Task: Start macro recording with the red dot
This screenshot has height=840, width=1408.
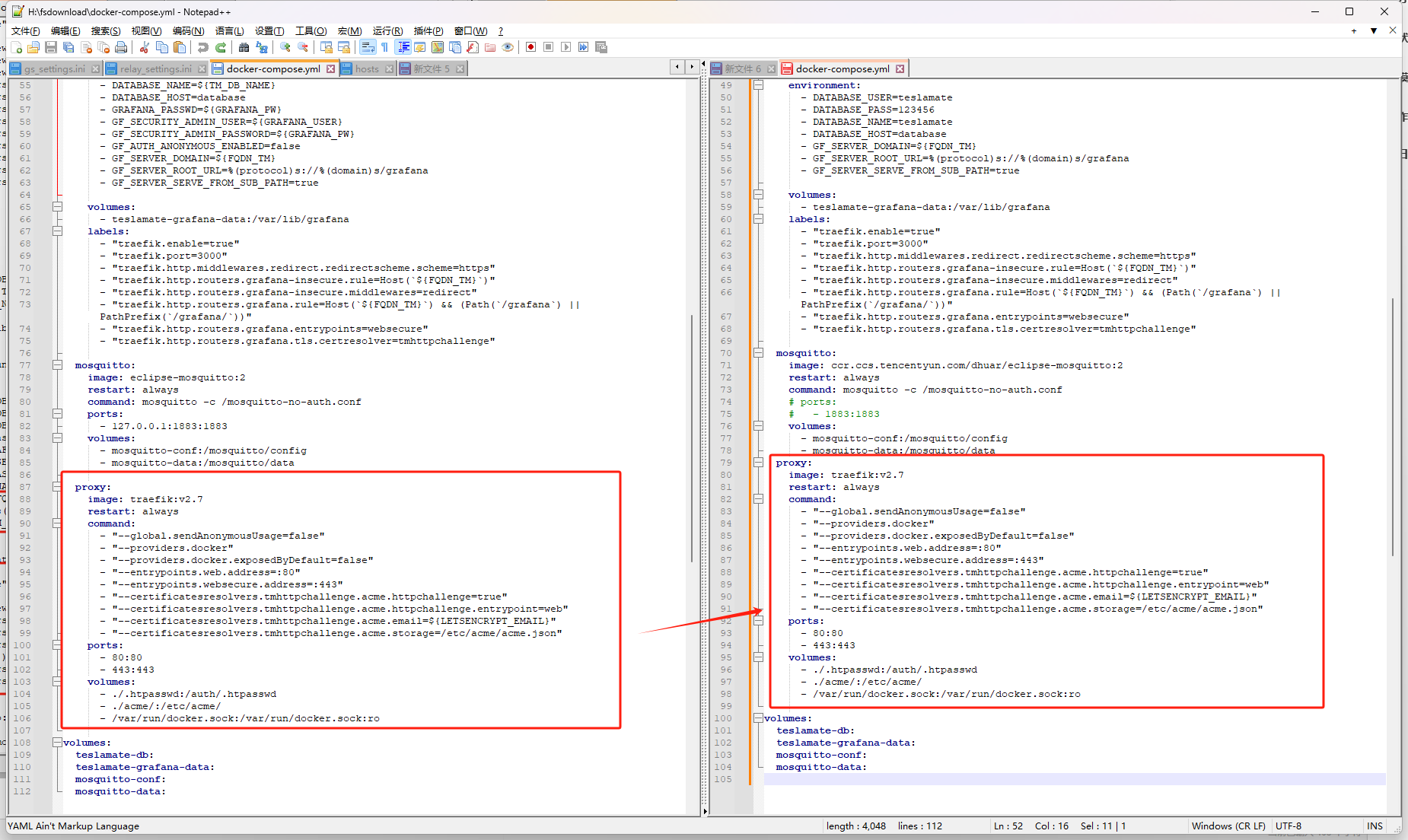Action: pos(530,47)
